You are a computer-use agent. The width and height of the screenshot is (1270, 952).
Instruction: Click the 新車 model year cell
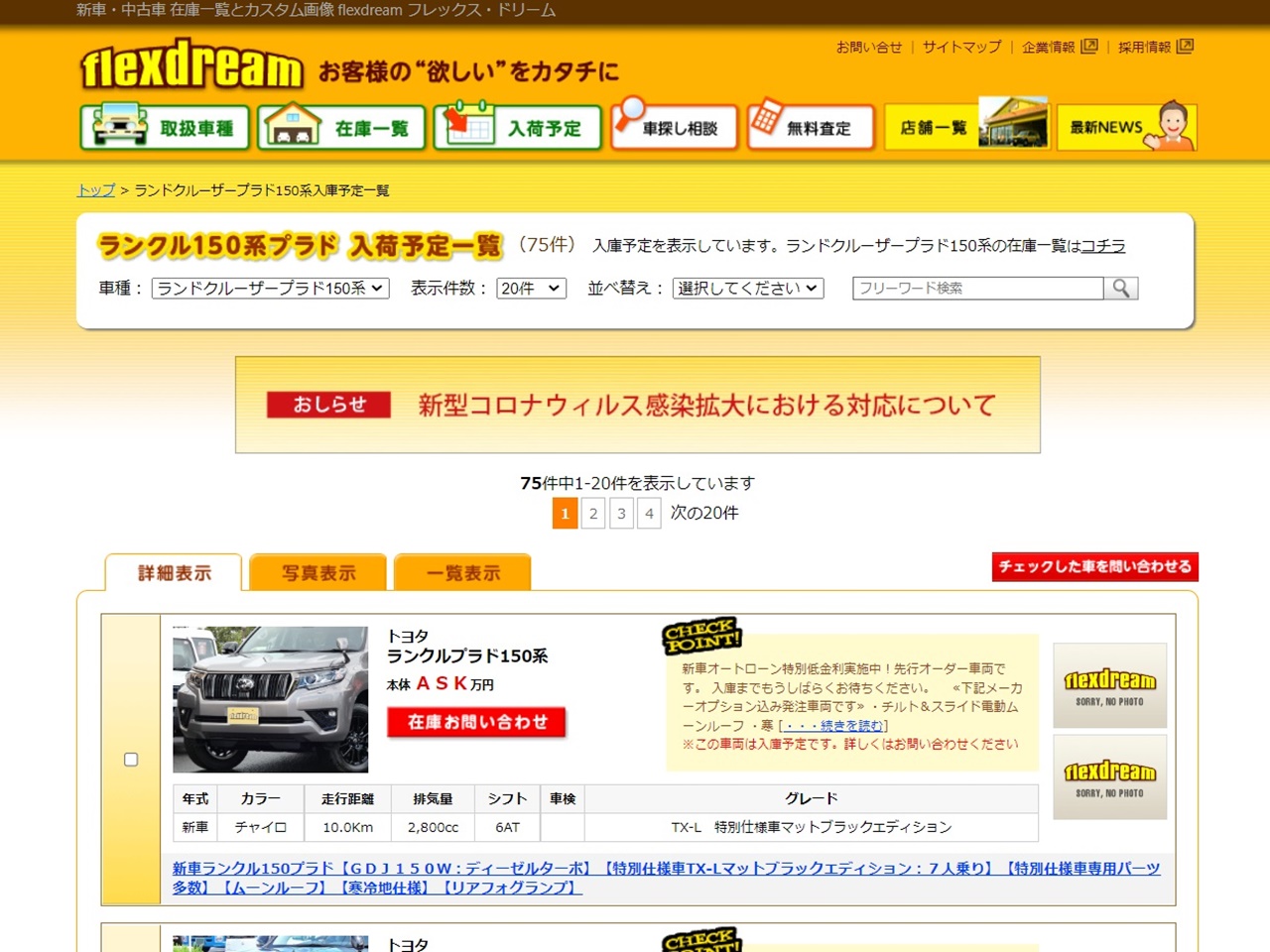click(195, 827)
